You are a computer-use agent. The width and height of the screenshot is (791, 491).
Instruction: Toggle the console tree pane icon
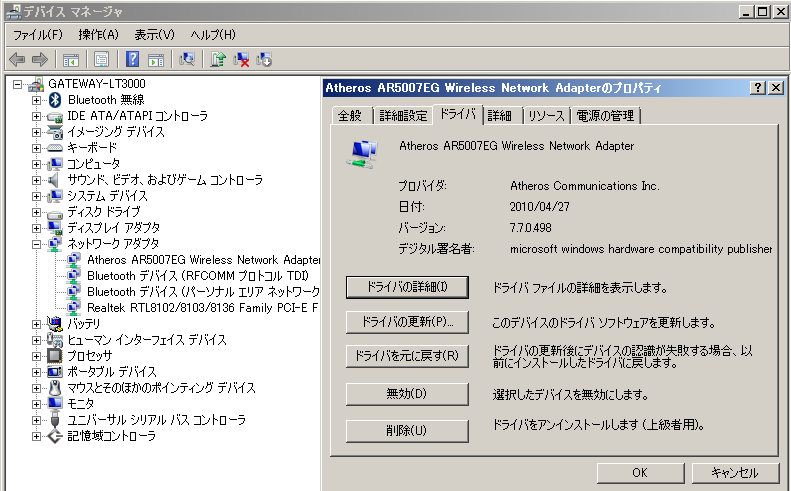click(x=71, y=60)
